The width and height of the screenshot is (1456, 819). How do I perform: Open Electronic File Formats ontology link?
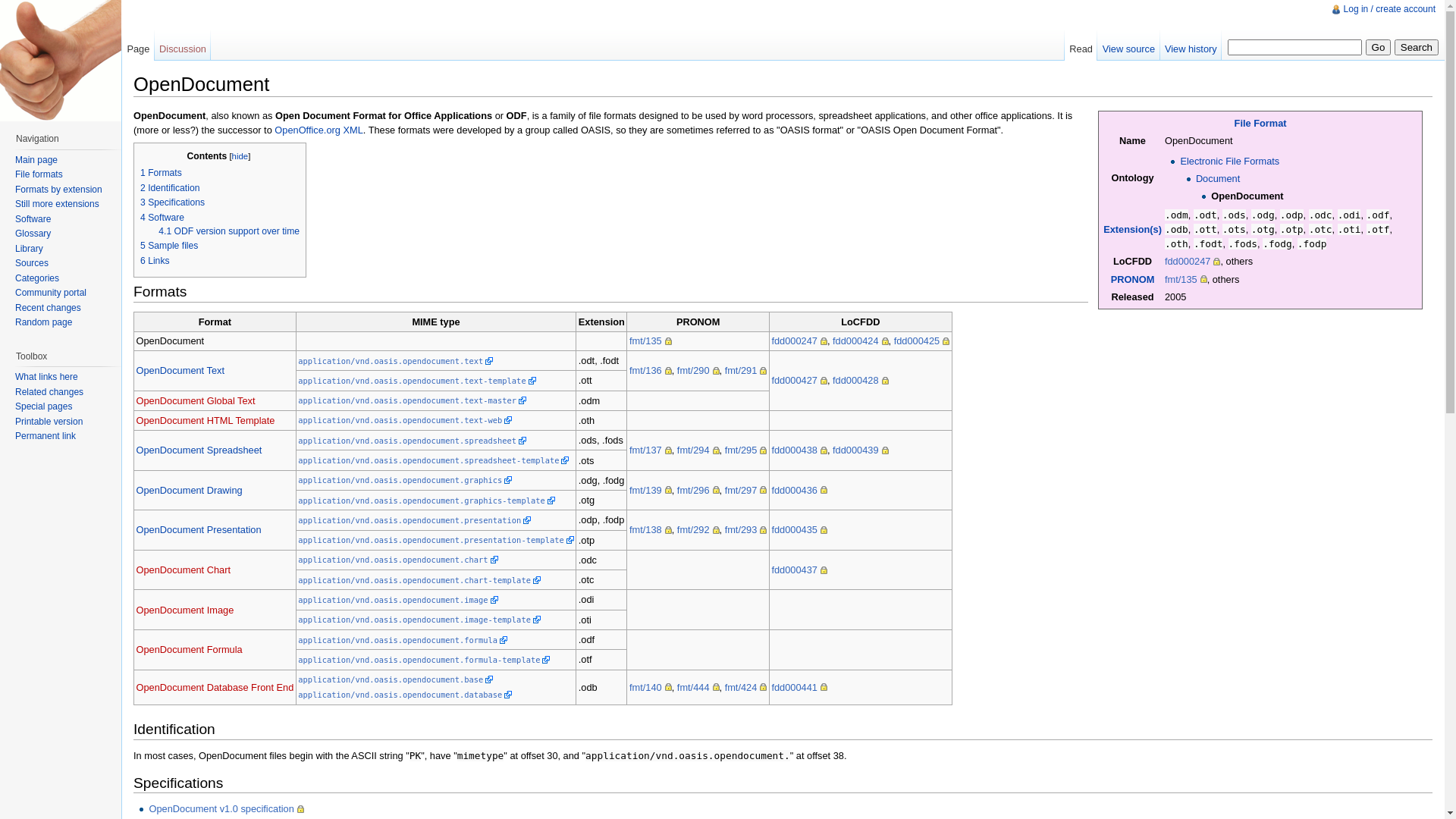1229,162
